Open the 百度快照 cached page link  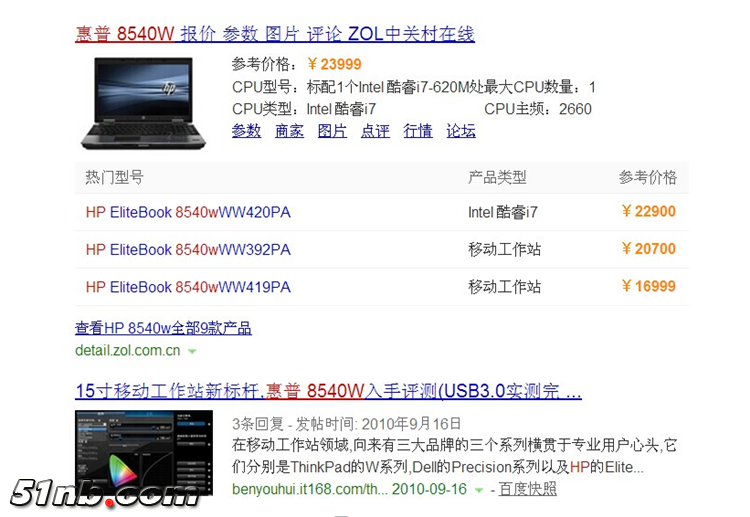coord(528,489)
